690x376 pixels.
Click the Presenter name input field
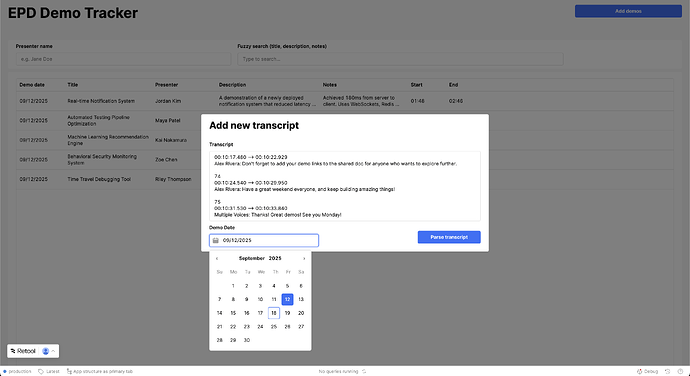click(123, 59)
